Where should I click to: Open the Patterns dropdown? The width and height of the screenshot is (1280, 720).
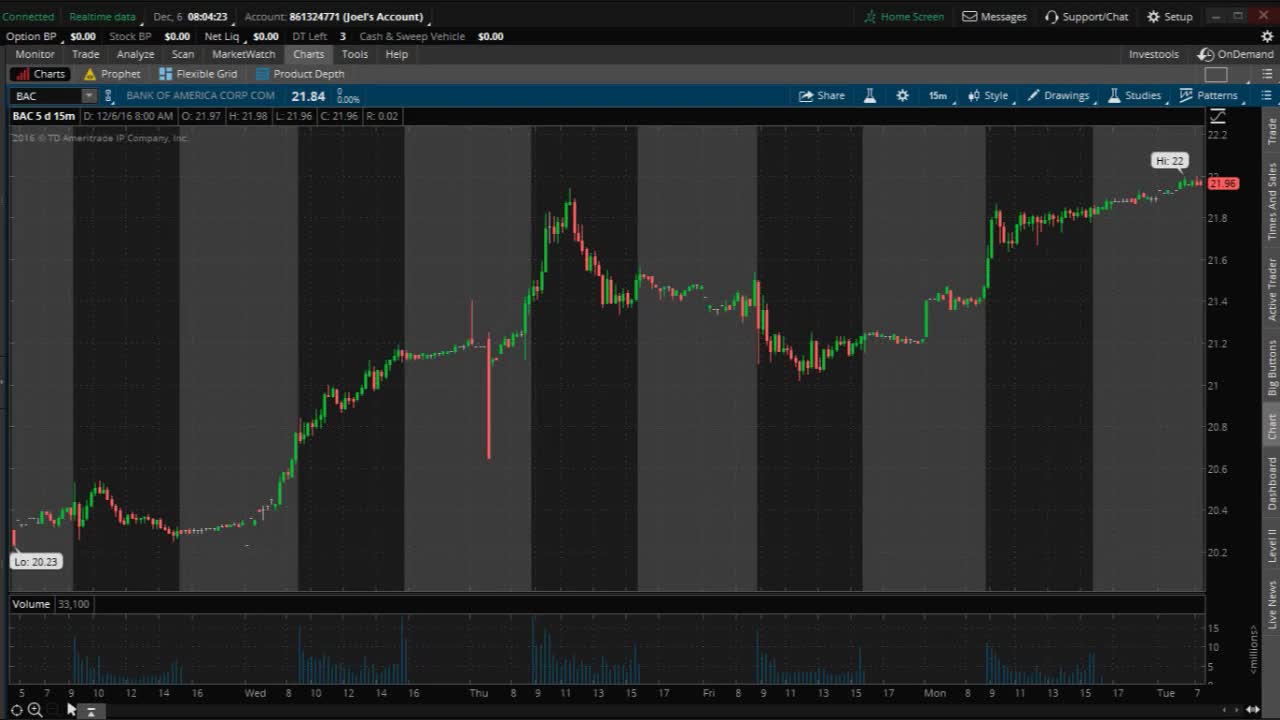tap(1209, 95)
